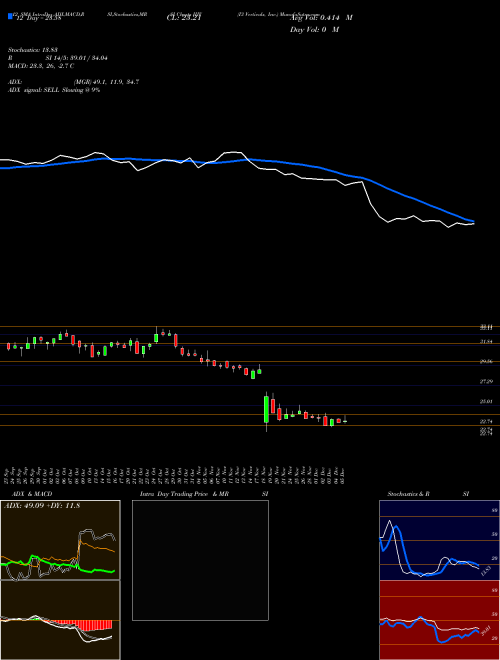The height and width of the screenshot is (660, 500).
Task: Select the 'SI 14/3: 39.01 / 34.04' readout
Action: [77, 58]
